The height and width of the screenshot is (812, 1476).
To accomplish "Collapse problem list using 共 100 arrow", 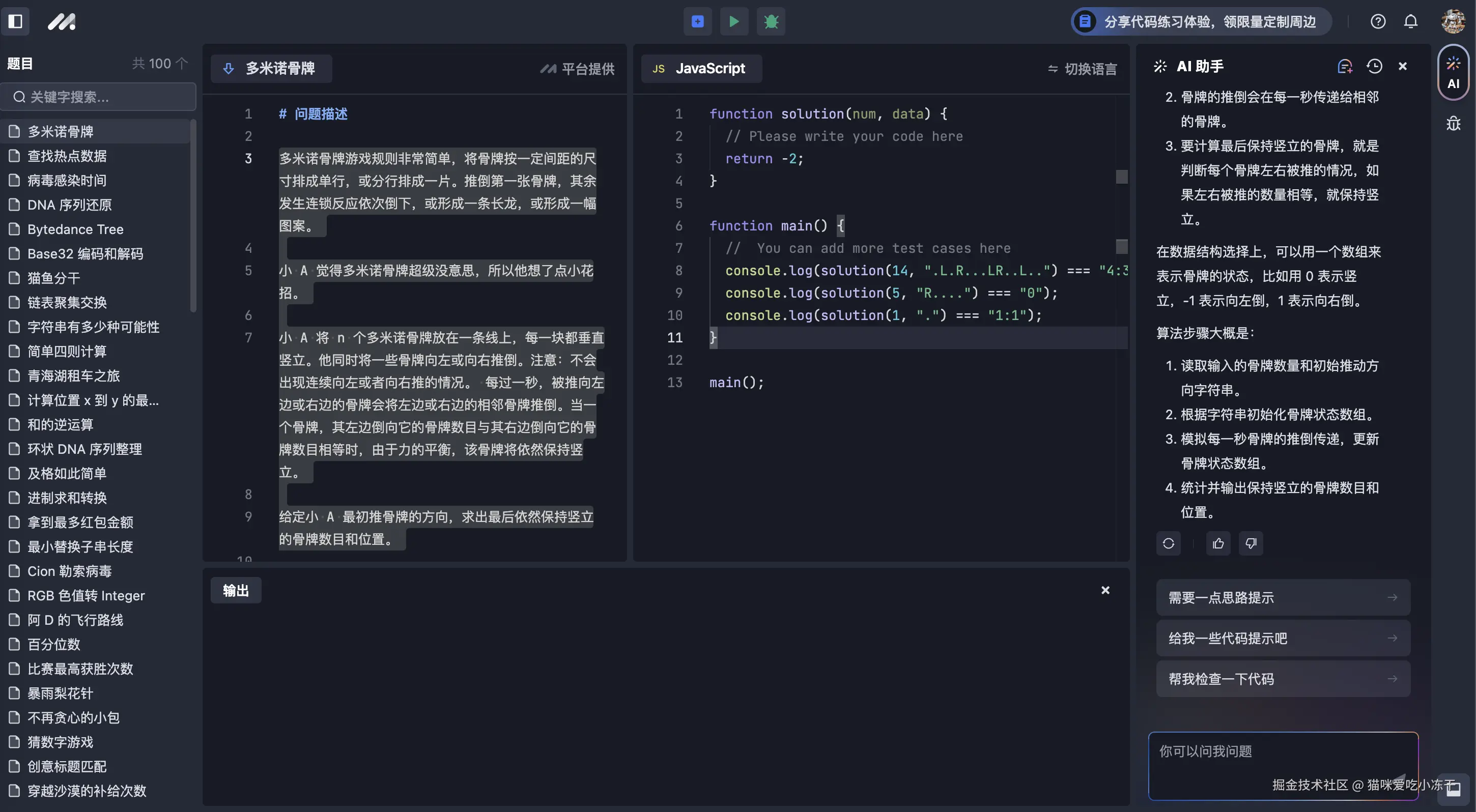I will [x=182, y=63].
